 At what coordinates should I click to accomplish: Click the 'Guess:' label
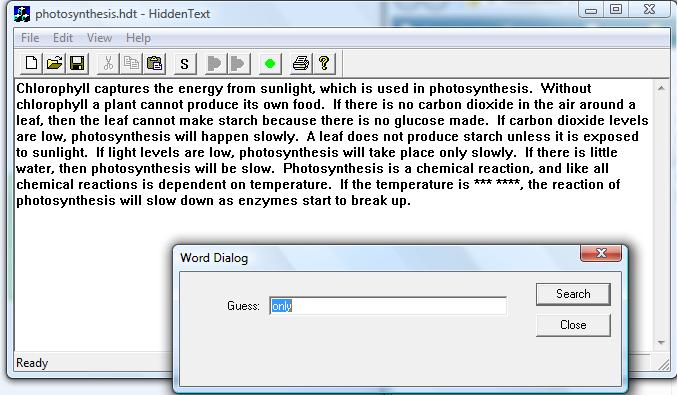pos(243,306)
